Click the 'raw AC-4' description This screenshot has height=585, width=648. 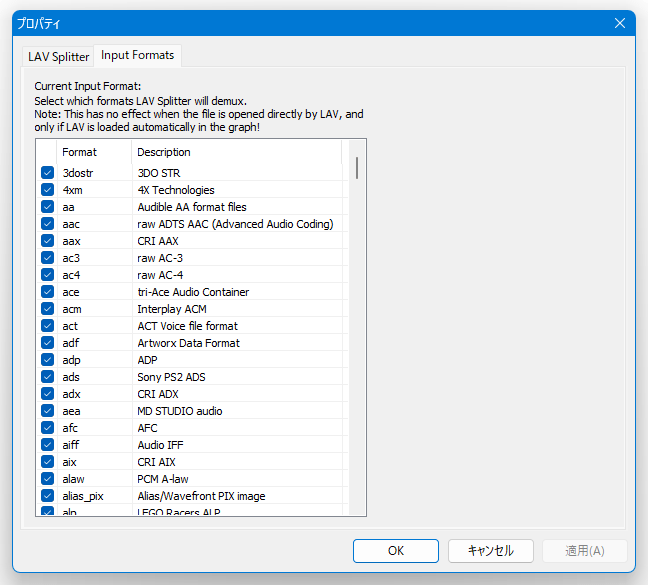(x=160, y=275)
